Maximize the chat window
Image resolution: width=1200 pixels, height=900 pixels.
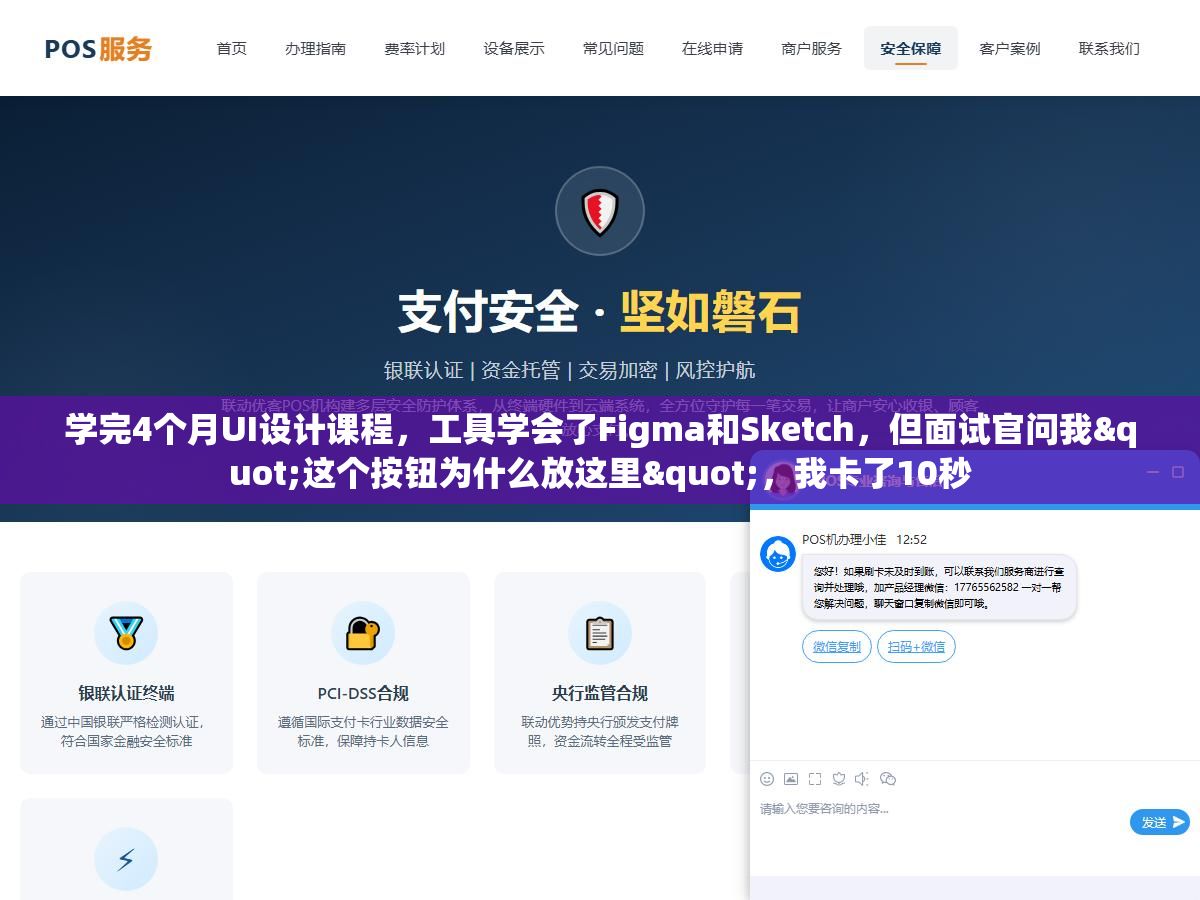pos(1178,472)
